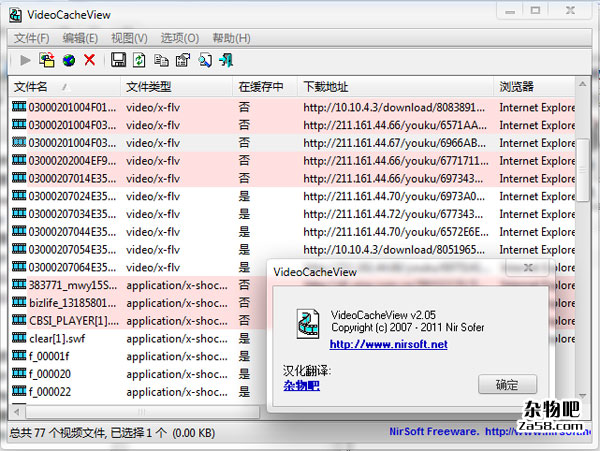Click the floppy disk Save icon
This screenshot has height=451, width=600.
(118, 60)
